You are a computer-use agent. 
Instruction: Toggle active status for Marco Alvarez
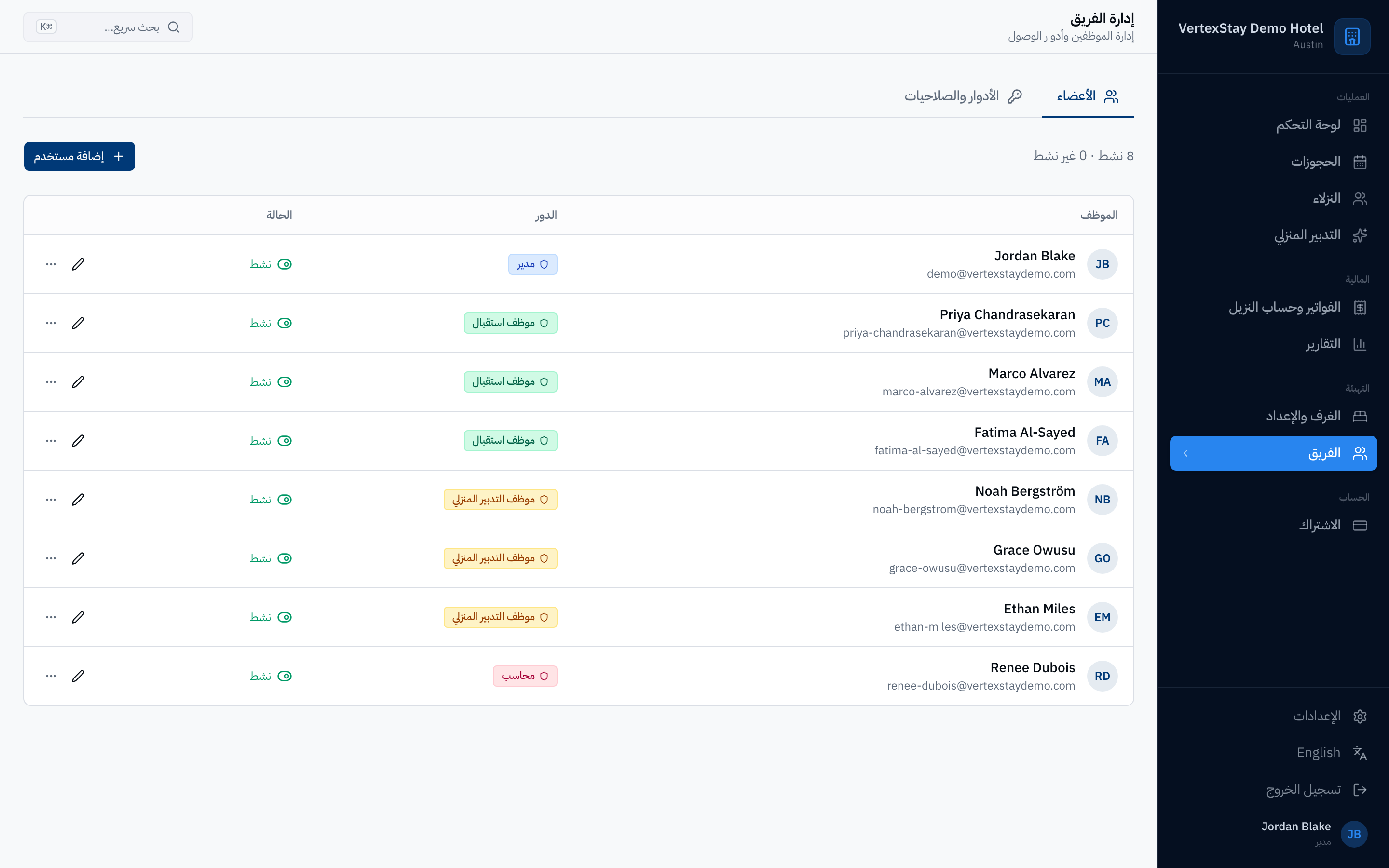click(x=285, y=382)
